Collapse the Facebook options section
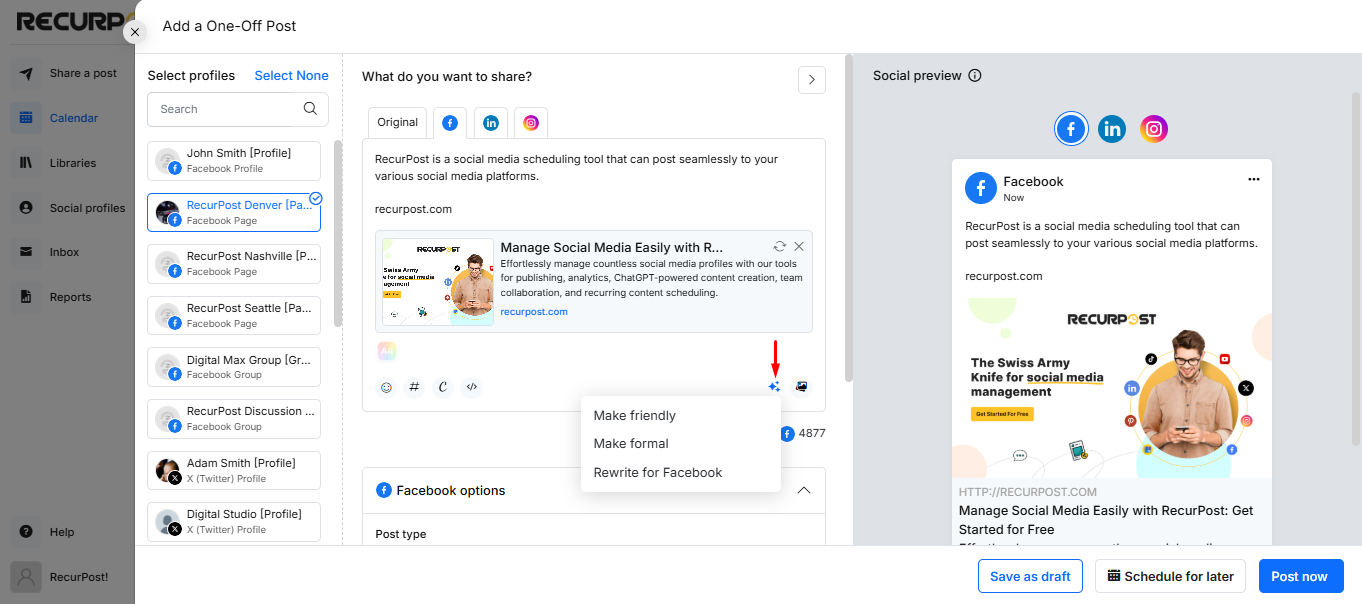 tap(803, 491)
